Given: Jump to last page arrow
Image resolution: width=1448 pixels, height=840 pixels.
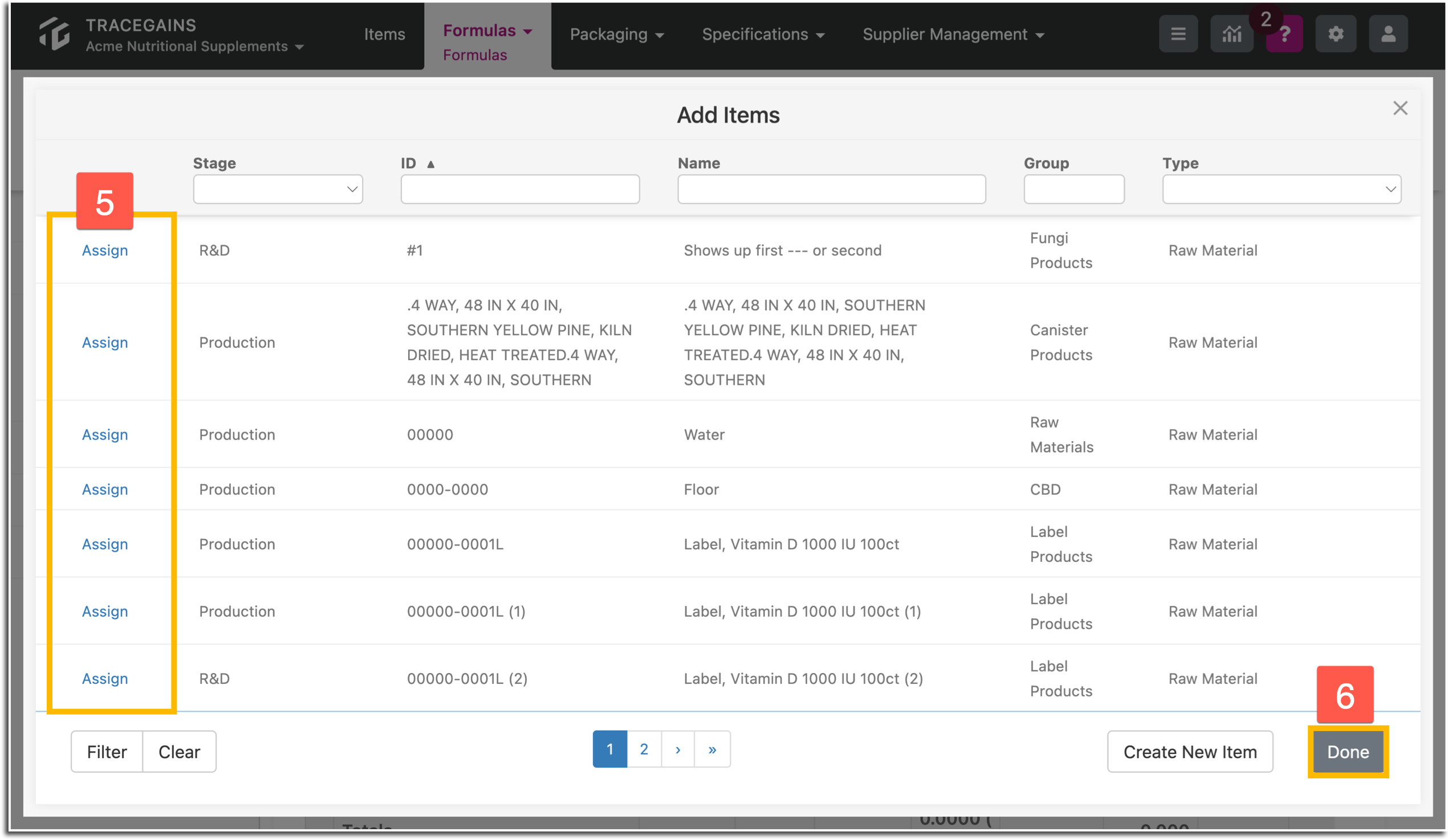Looking at the screenshot, I should coord(713,749).
